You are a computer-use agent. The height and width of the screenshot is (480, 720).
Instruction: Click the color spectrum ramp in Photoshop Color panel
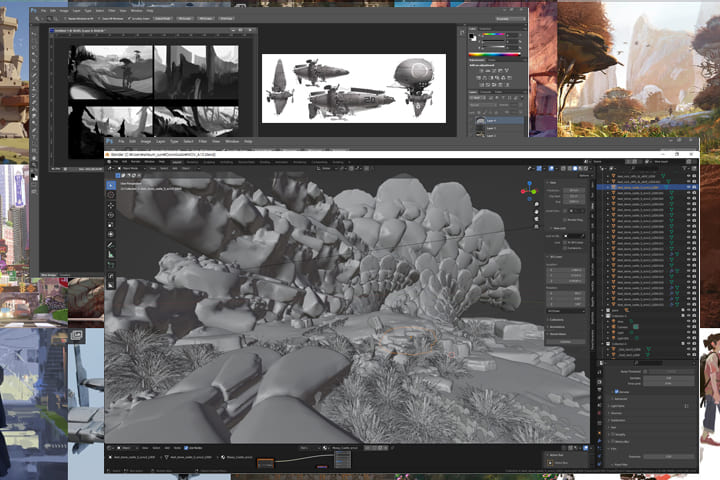click(x=494, y=55)
